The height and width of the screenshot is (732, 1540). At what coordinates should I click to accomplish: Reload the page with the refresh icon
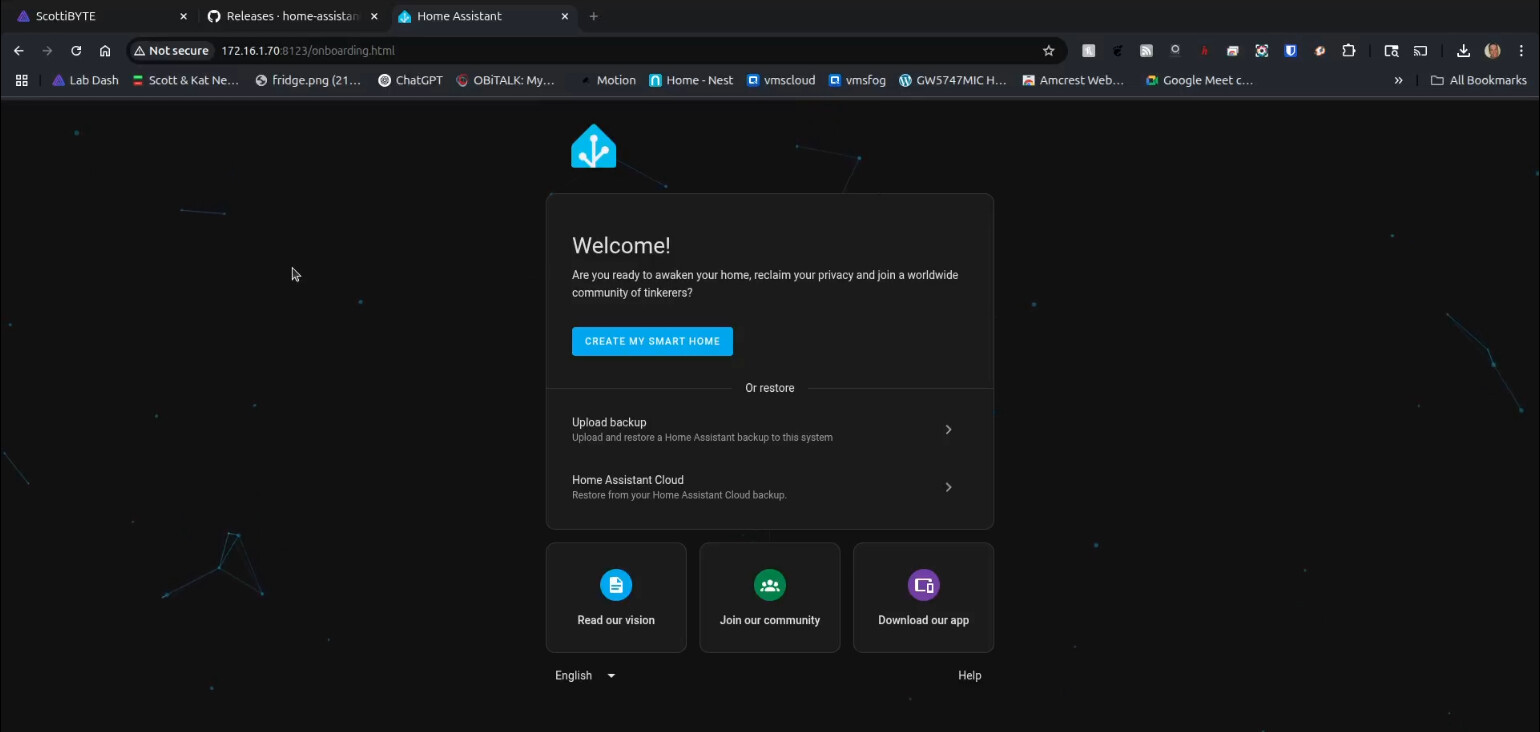pyautogui.click(x=76, y=51)
